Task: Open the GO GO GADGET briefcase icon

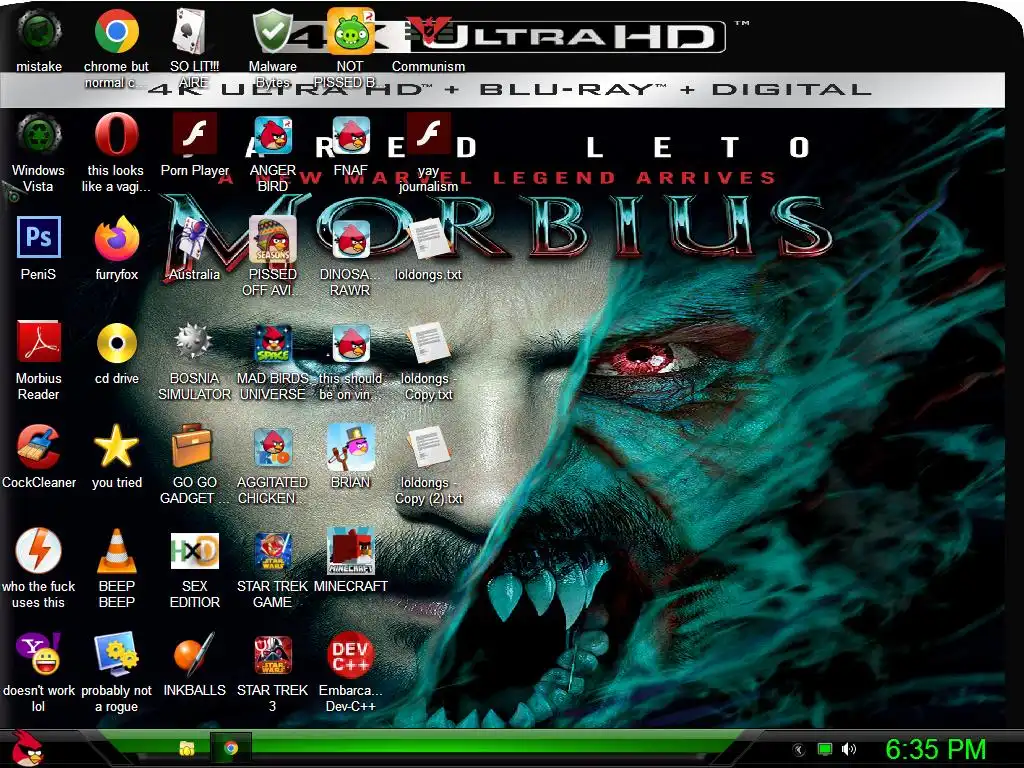Action: tap(191, 446)
